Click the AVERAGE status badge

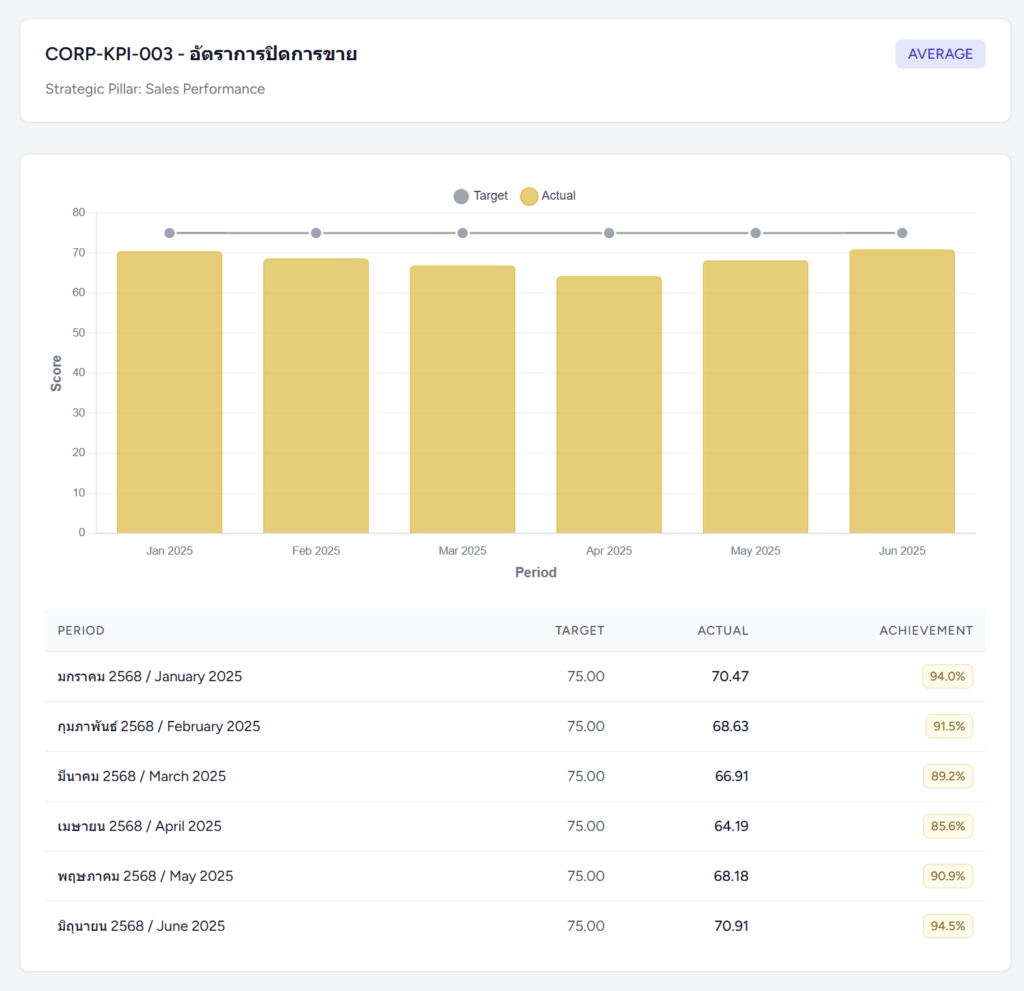coord(939,54)
